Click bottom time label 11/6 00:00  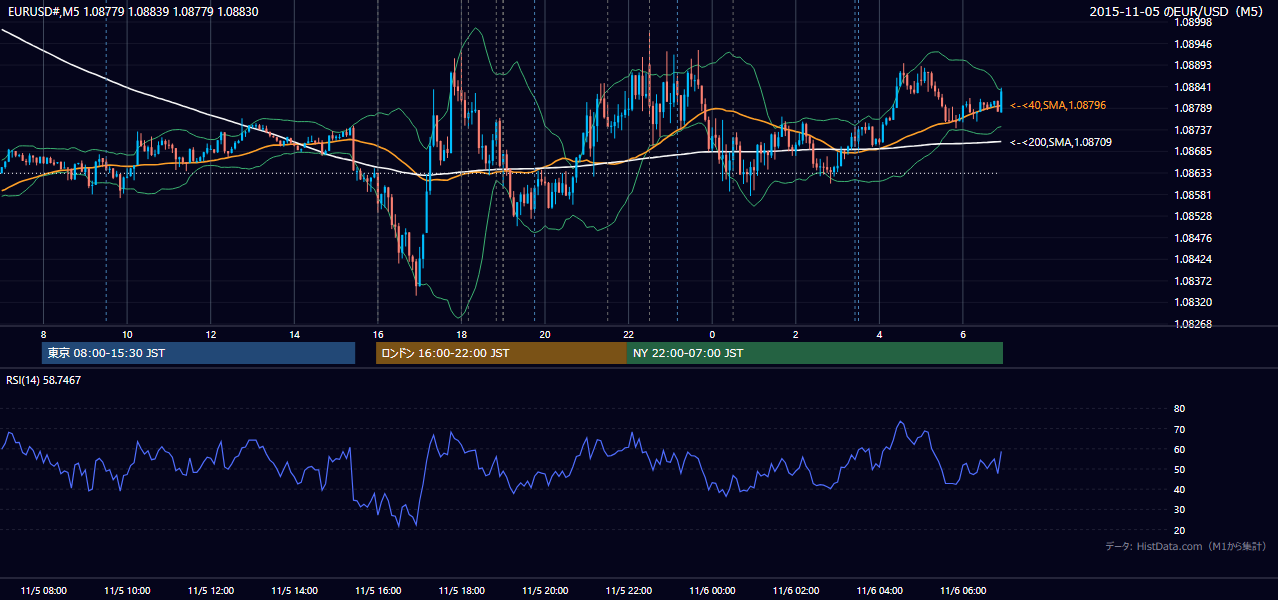[712, 591]
